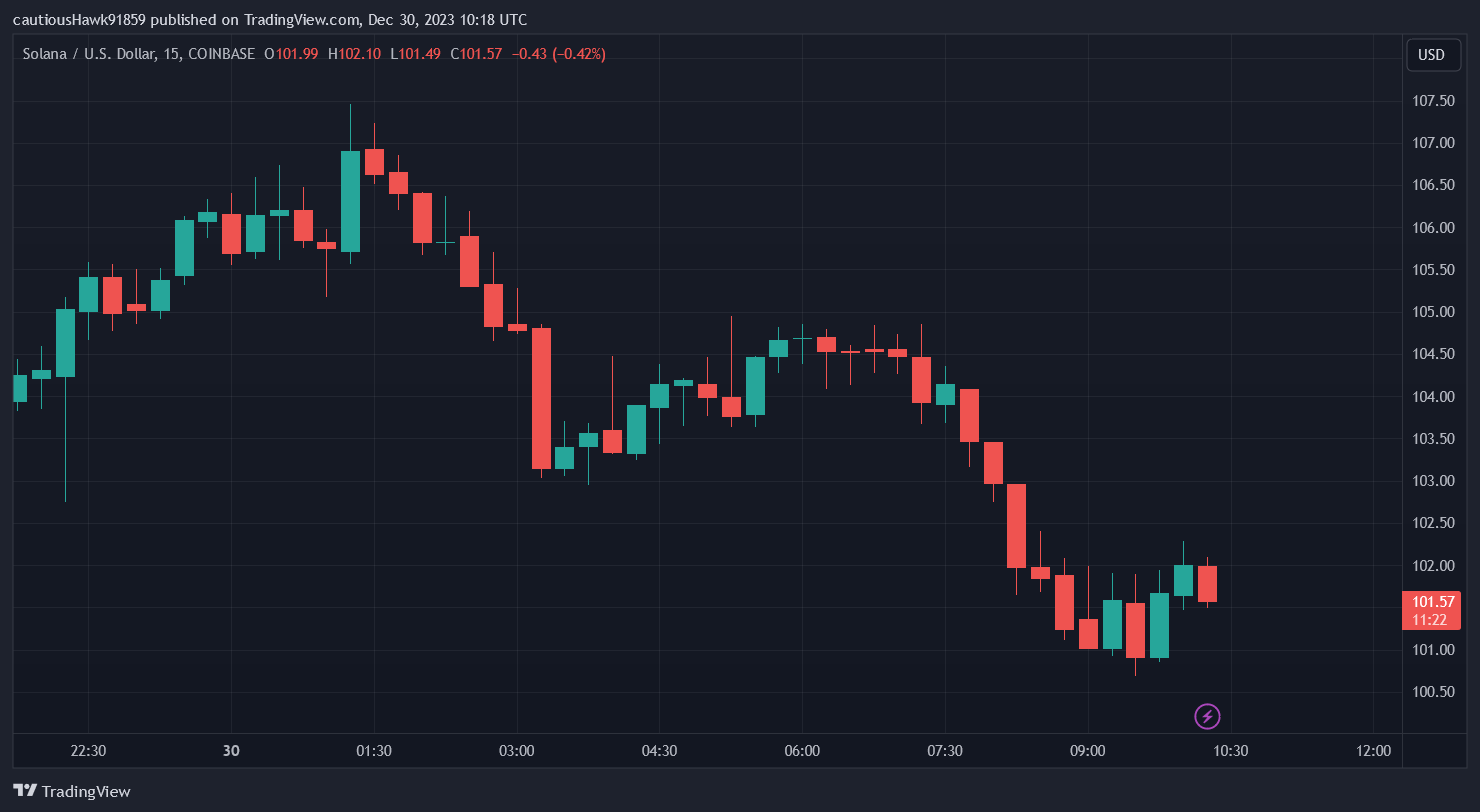
Task: Click the bold 30 date label on time axis
Action: coord(231,751)
